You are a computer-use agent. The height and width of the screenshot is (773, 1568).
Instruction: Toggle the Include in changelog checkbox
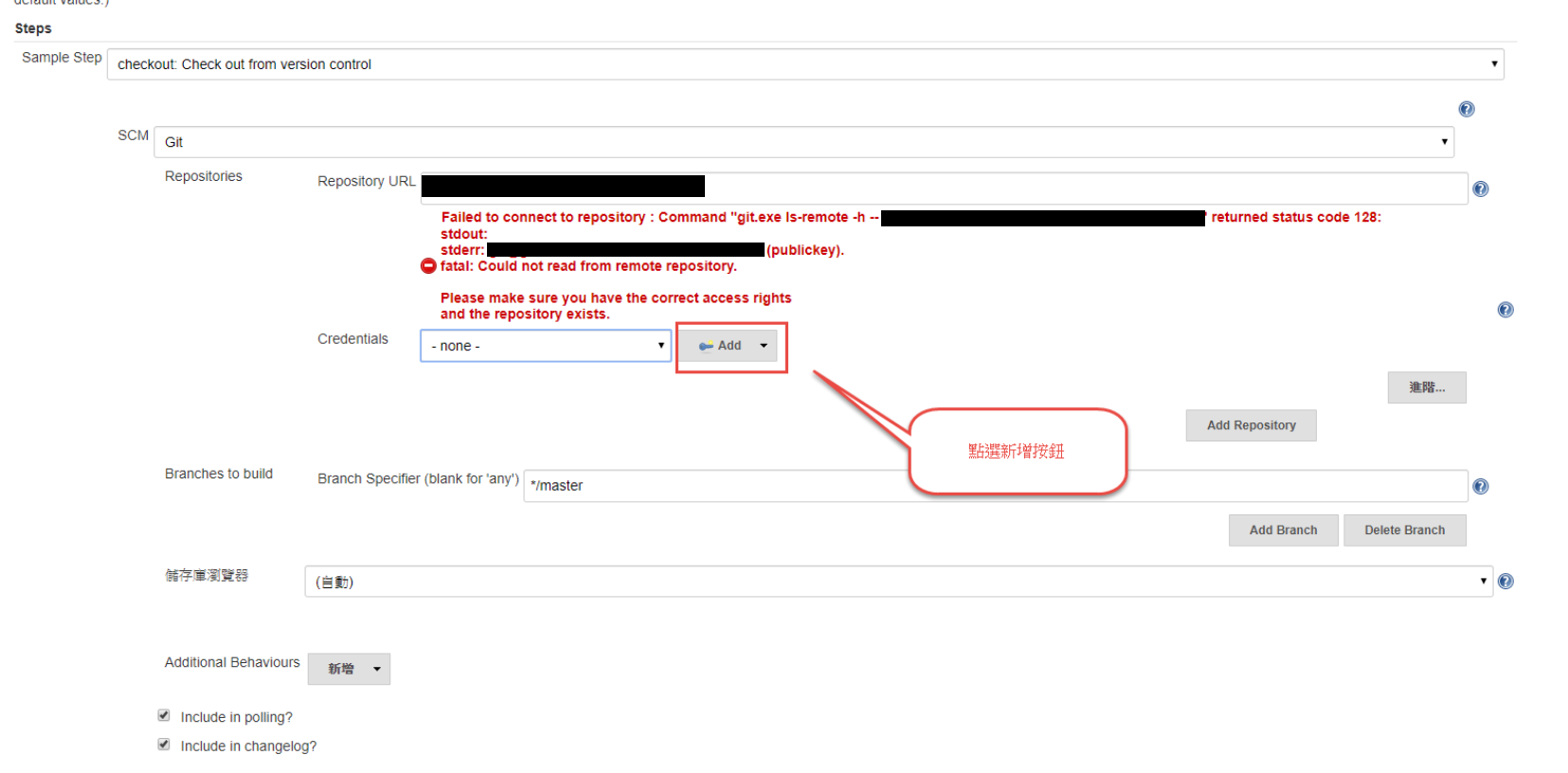pyautogui.click(x=164, y=745)
